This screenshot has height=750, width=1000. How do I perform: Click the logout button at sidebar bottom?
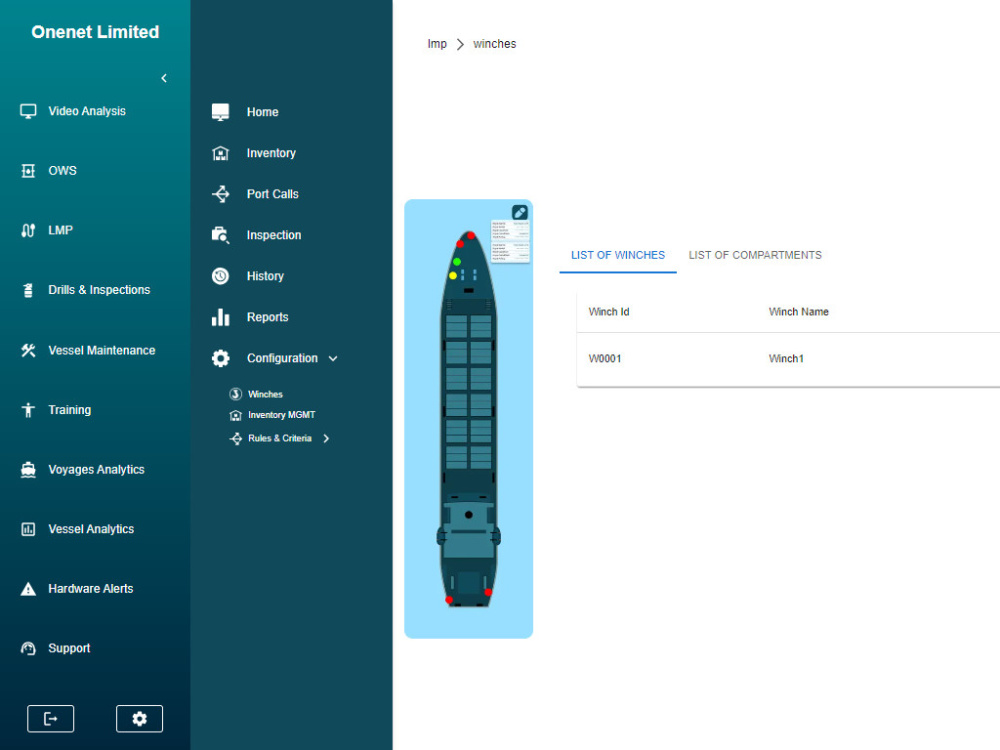tap(50, 719)
